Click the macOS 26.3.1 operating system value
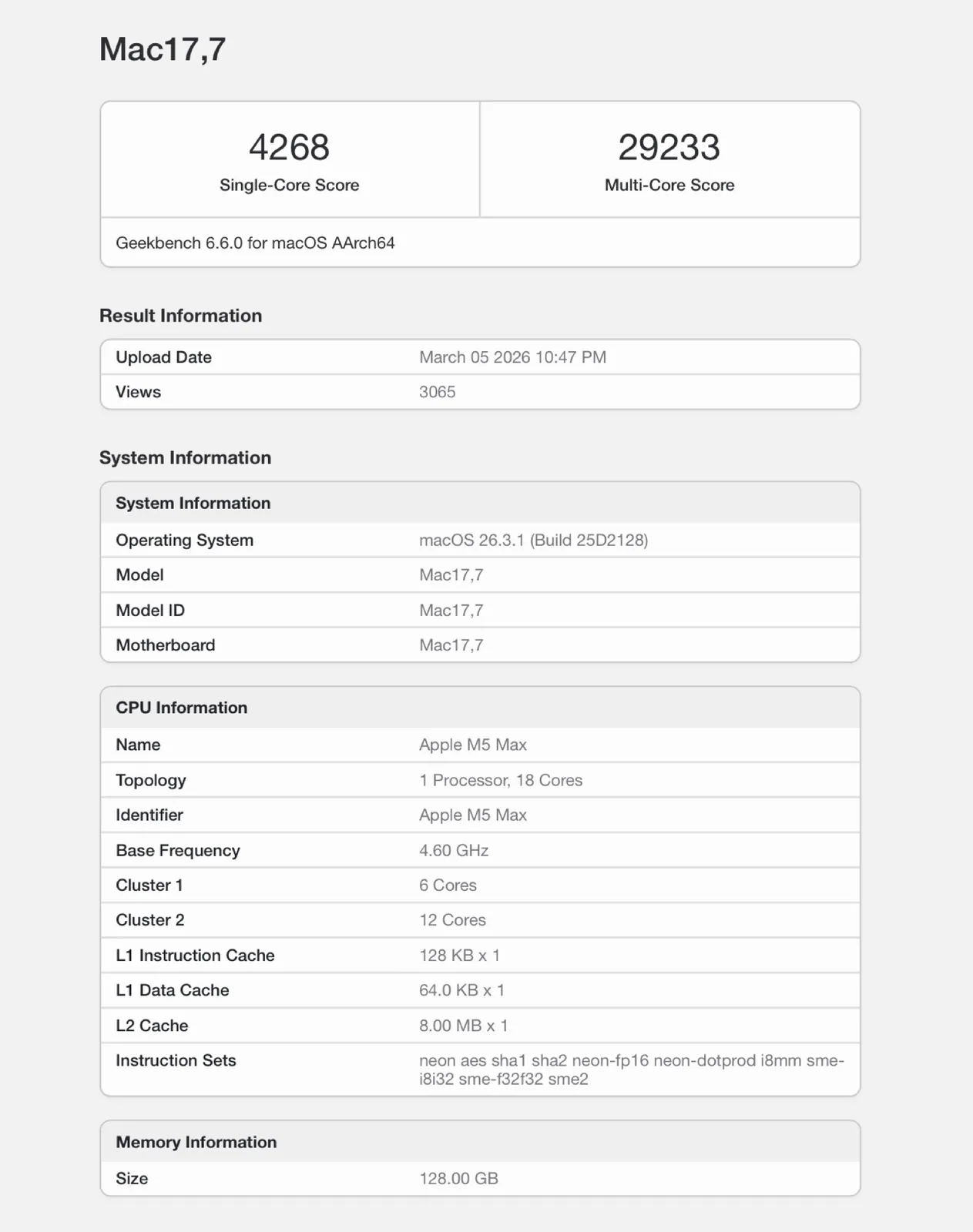The height and width of the screenshot is (1232, 973). click(533, 540)
